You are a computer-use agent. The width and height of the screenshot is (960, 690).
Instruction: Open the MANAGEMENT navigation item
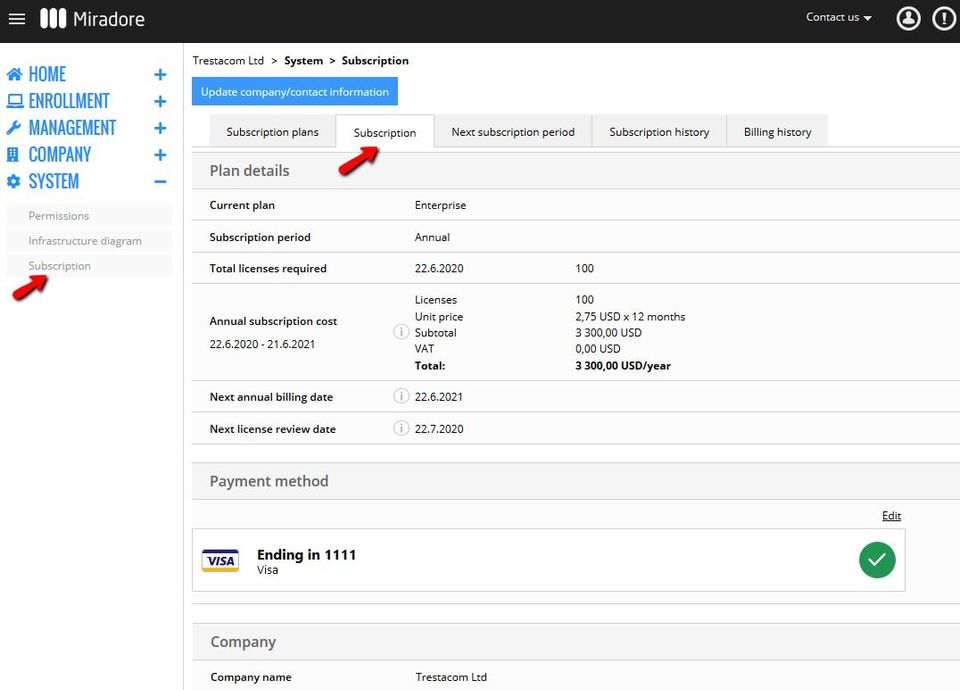click(x=72, y=128)
